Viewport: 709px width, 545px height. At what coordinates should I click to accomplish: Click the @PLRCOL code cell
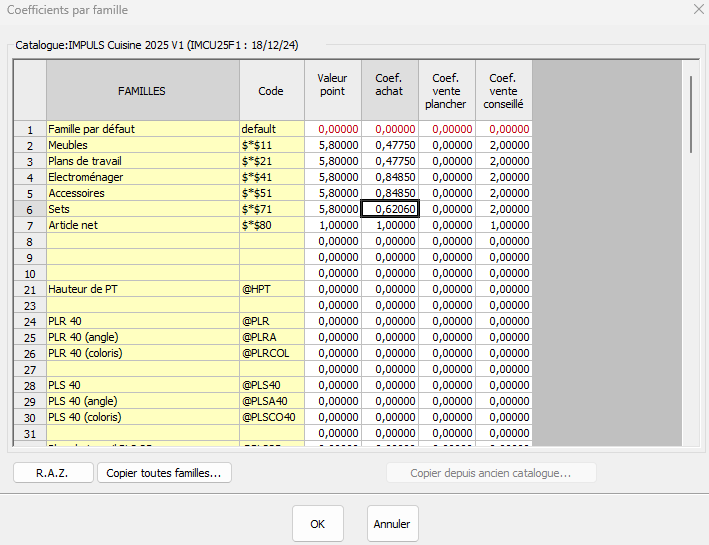coord(271,353)
